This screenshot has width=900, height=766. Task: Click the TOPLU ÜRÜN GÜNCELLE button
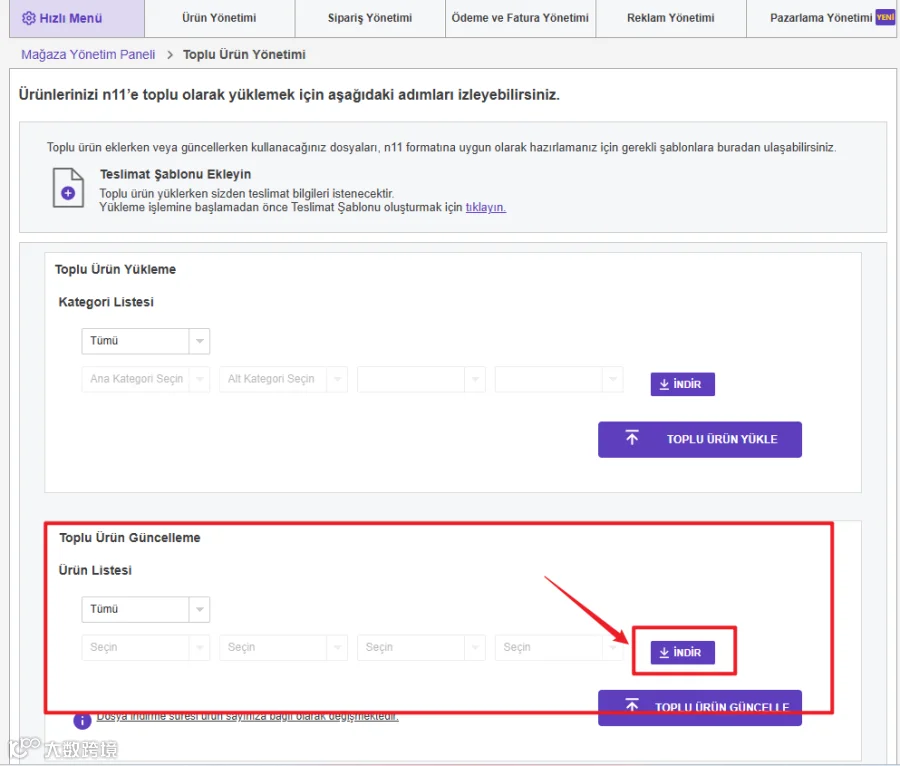tap(700, 707)
